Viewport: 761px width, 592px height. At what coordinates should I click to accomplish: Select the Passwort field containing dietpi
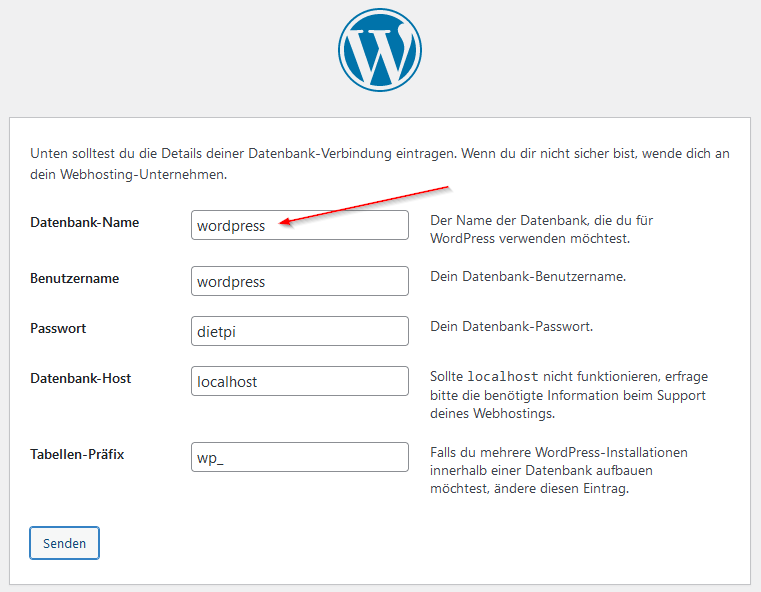[300, 331]
